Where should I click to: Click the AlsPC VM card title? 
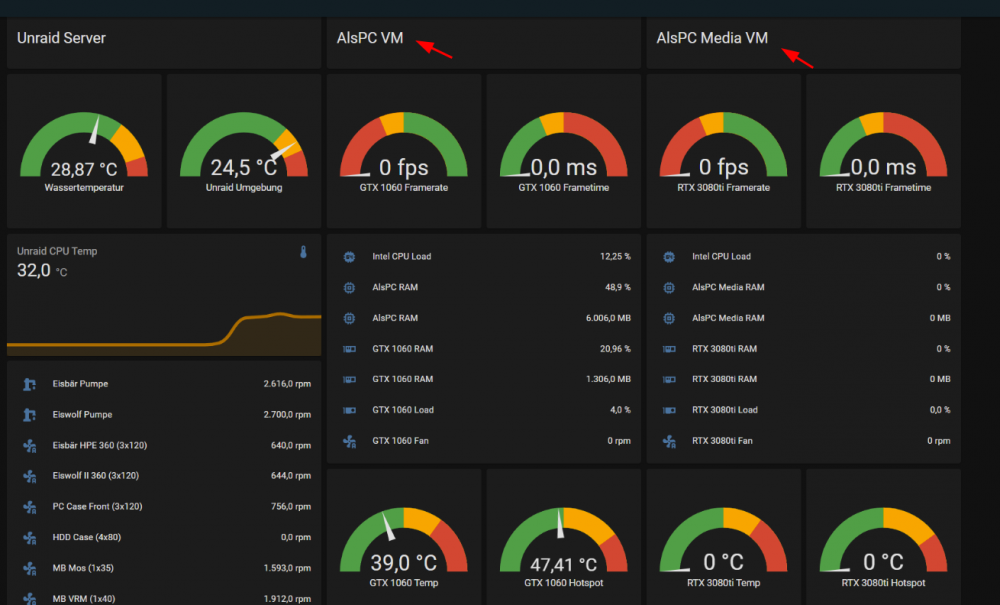[370, 38]
